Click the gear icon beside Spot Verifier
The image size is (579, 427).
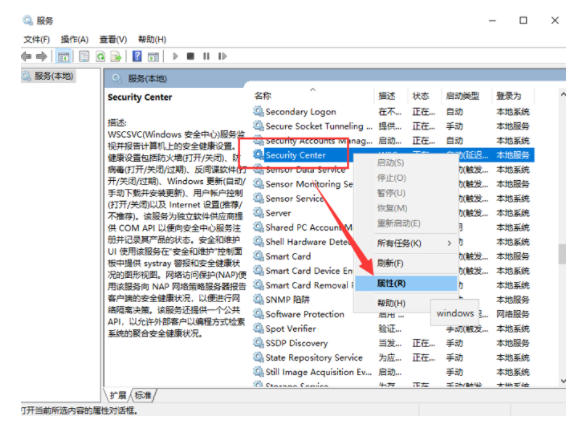pos(258,328)
